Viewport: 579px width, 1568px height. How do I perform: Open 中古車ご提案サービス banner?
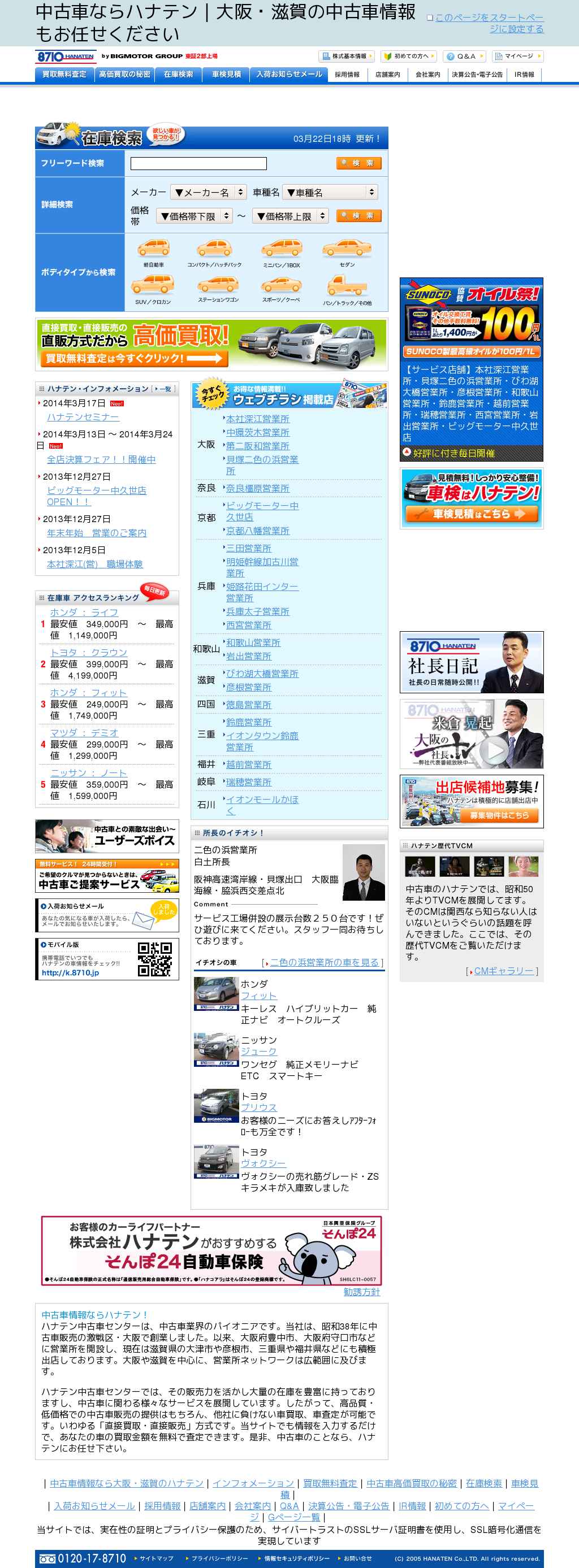pyautogui.click(x=107, y=876)
